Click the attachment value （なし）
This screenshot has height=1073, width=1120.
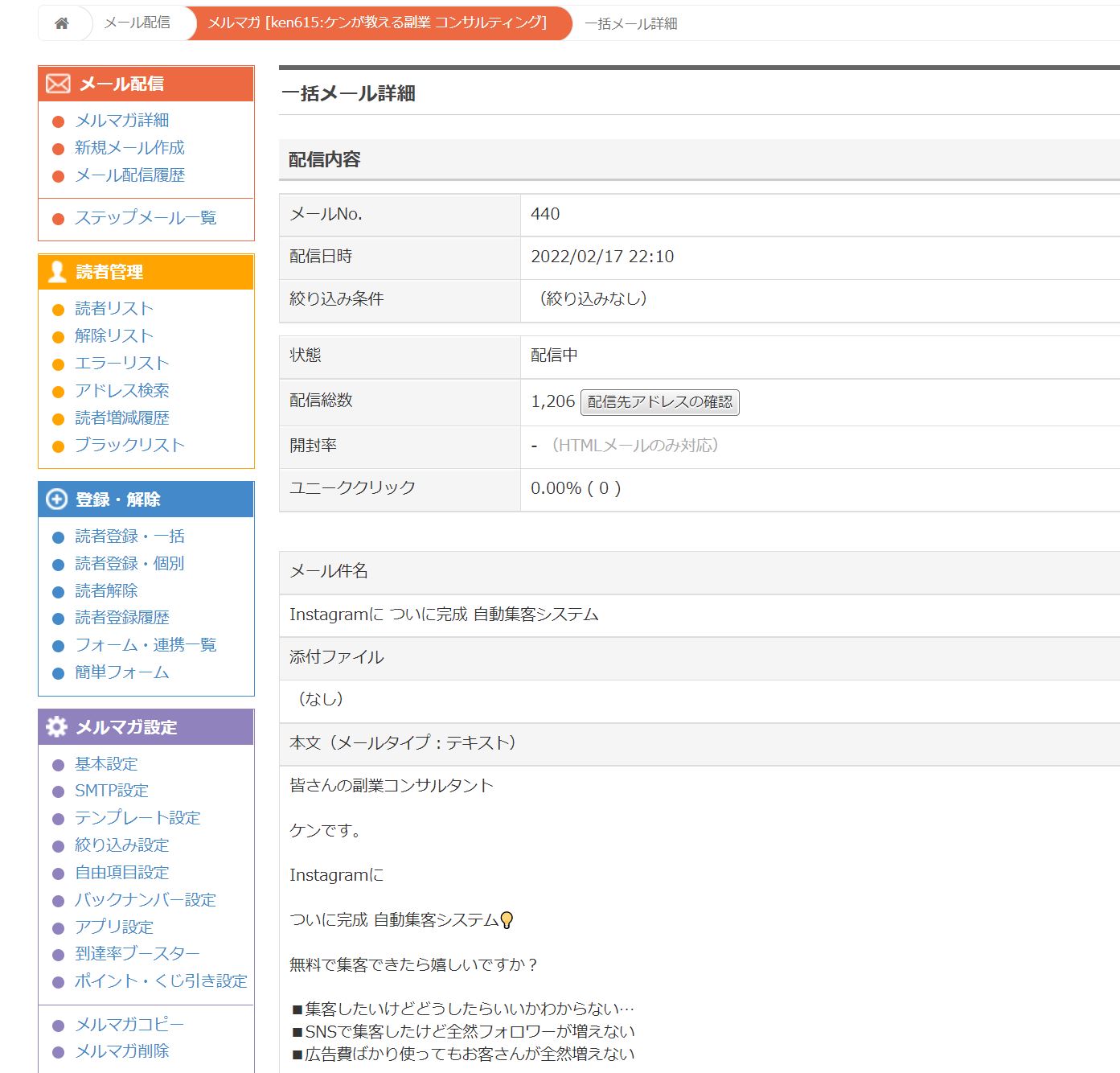[x=321, y=699]
